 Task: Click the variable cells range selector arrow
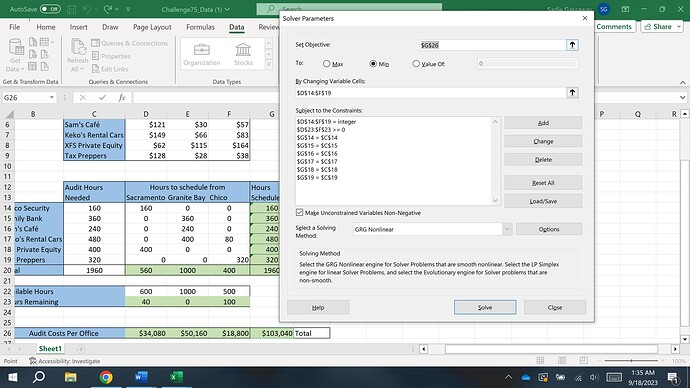572,93
